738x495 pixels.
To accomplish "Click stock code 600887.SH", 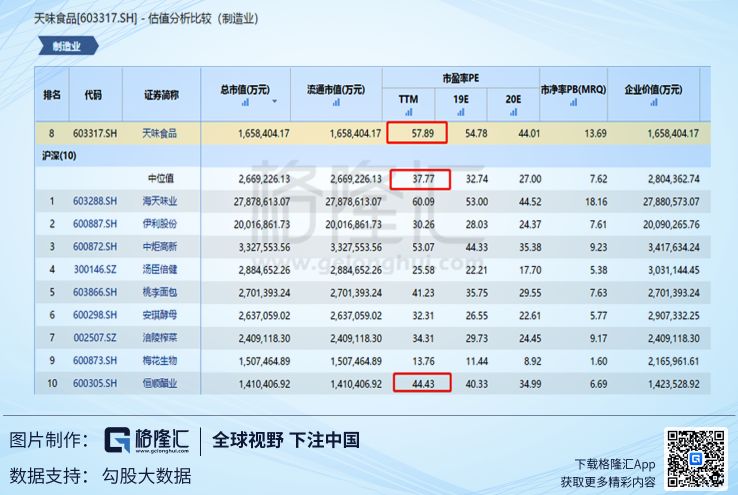I will tap(94, 224).
